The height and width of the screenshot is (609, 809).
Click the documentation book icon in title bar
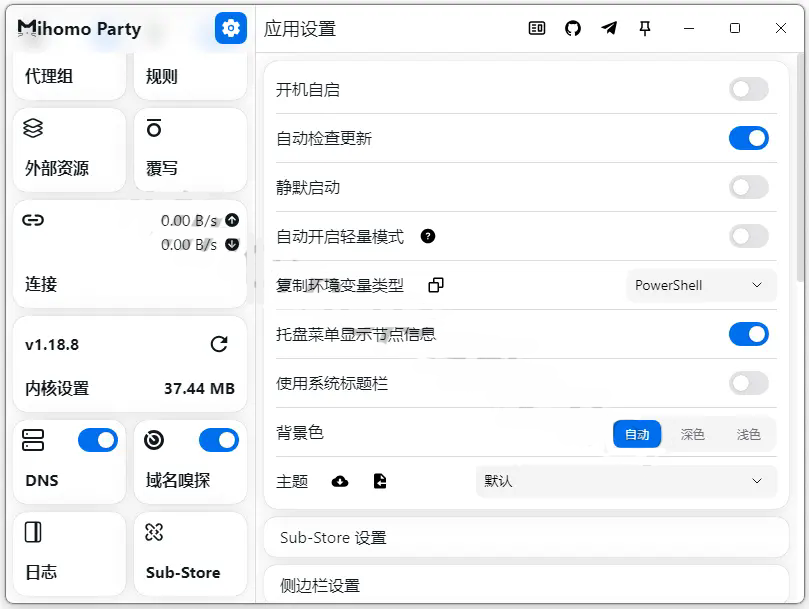coord(537,28)
